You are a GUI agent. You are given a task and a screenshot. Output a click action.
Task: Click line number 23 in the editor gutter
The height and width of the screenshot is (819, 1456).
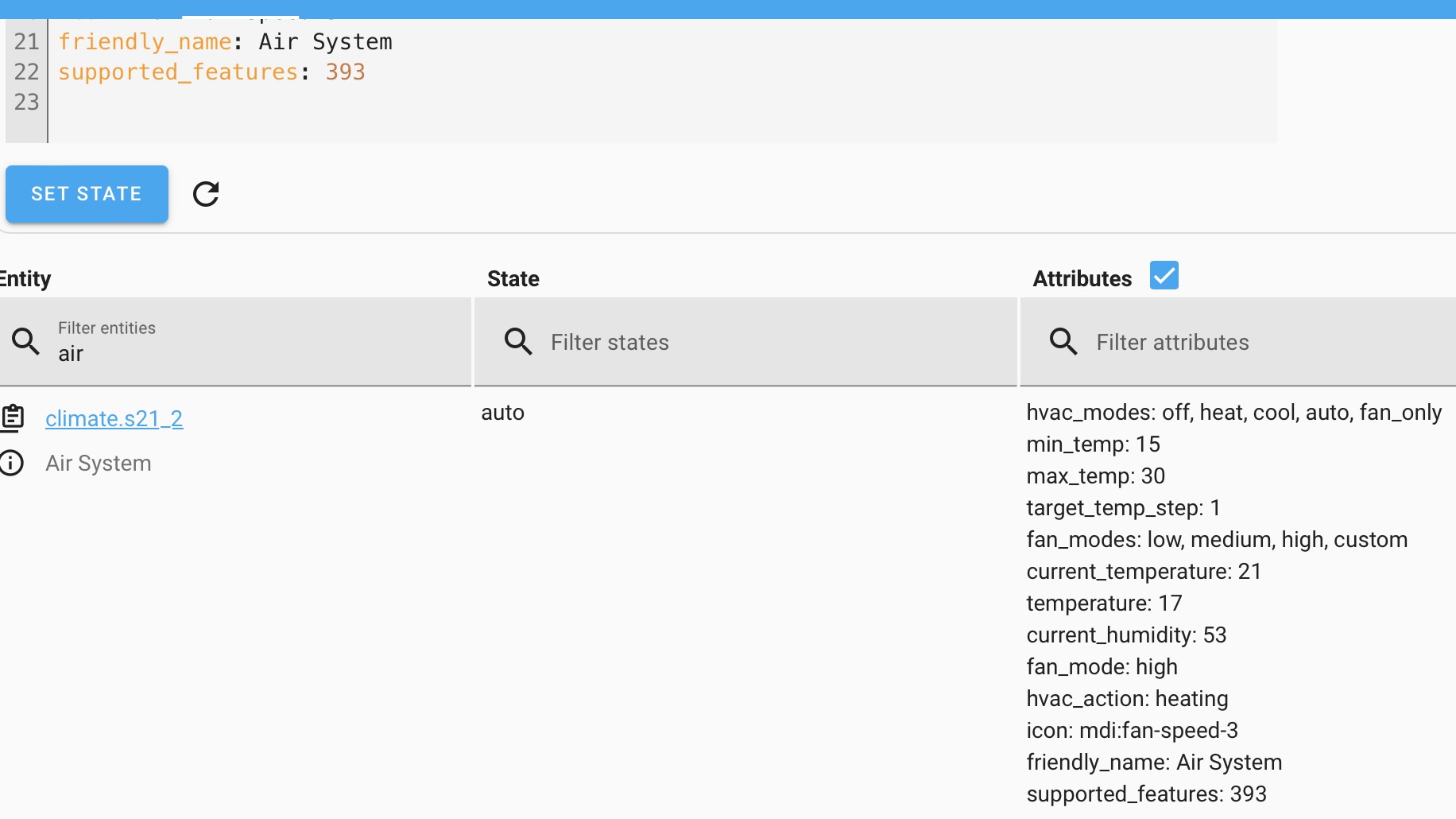26,102
